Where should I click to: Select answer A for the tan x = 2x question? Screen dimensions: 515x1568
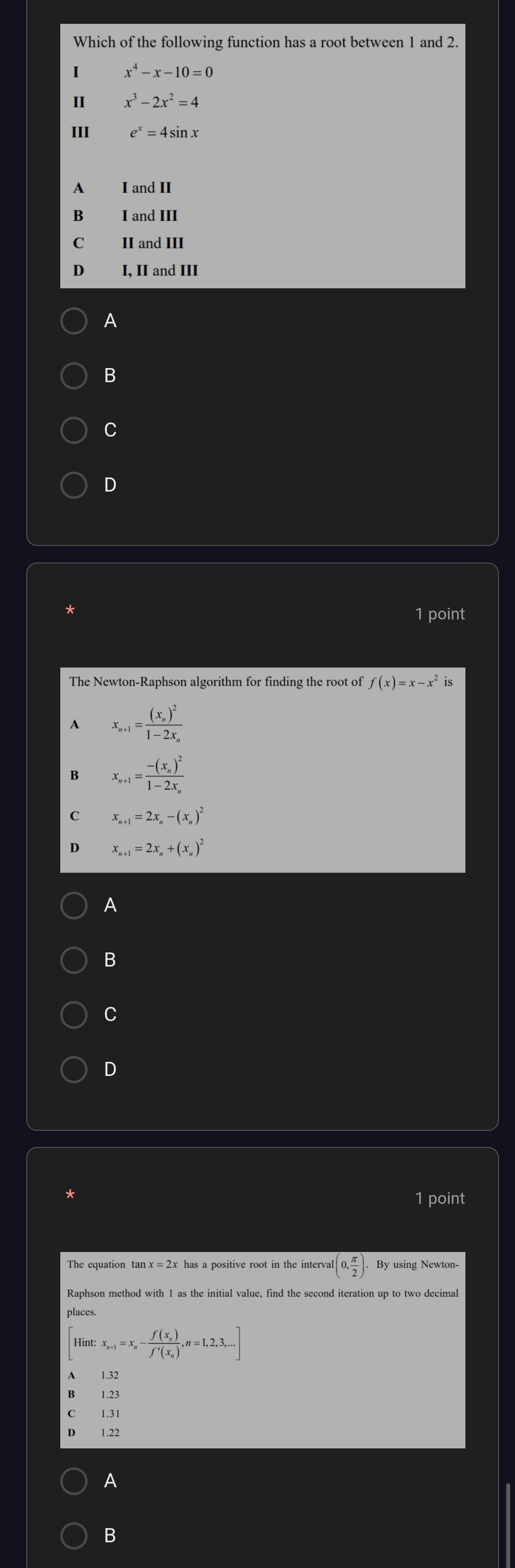click(x=74, y=1481)
